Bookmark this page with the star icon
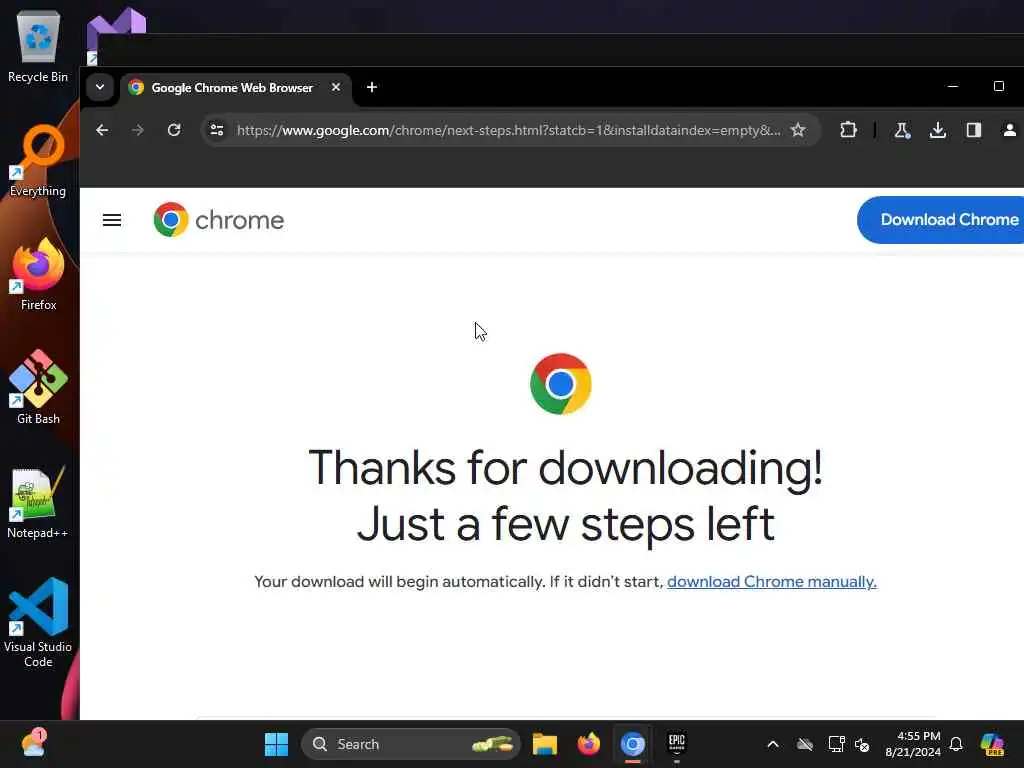 click(798, 130)
